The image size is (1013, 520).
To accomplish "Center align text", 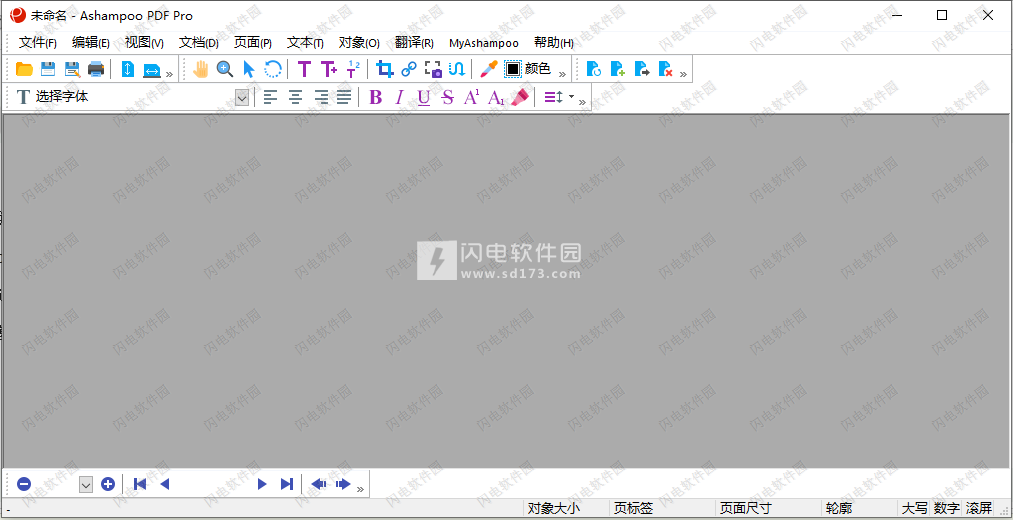I will (x=295, y=98).
